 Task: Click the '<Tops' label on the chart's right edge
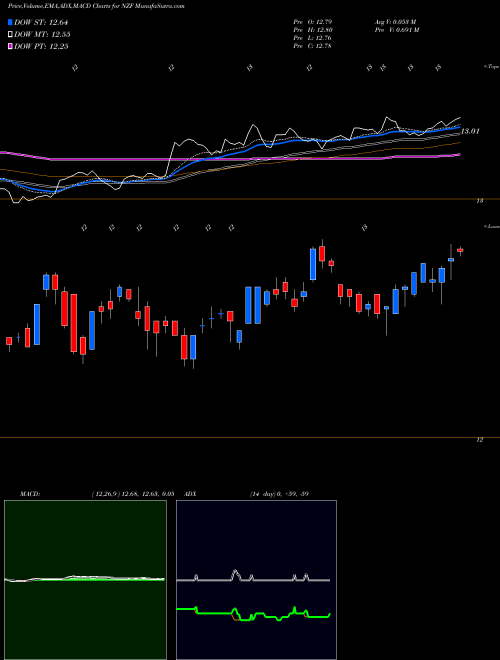coord(491,67)
